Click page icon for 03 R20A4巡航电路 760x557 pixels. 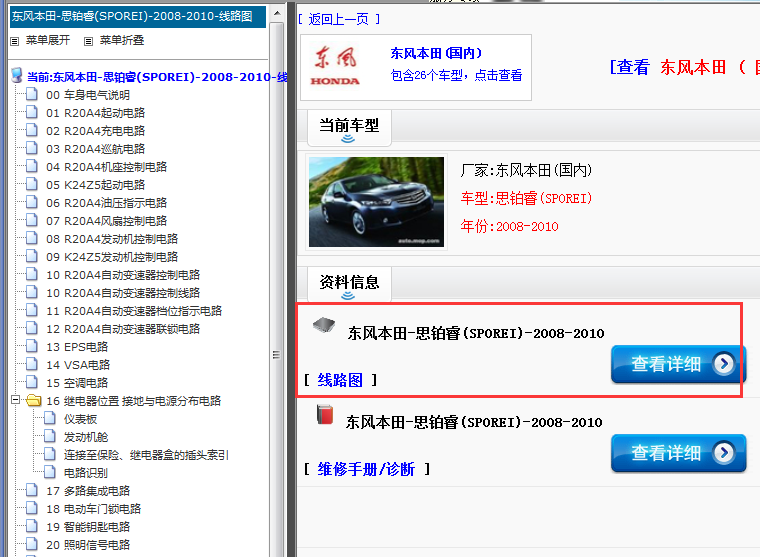point(32,148)
